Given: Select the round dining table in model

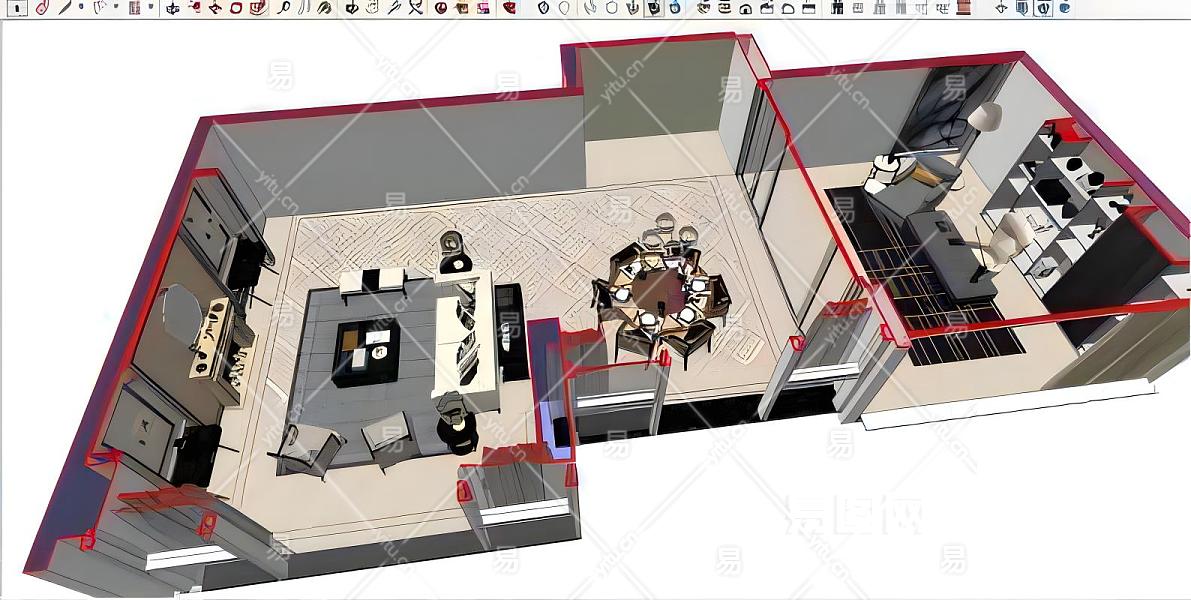Looking at the screenshot, I should click(659, 292).
